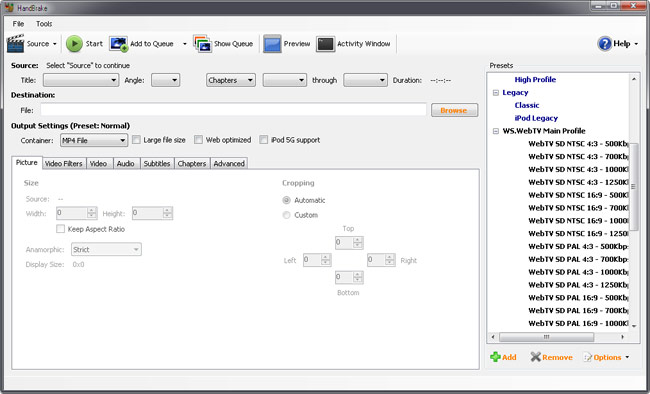Open the Preview icon
The image size is (650, 394).
click(x=272, y=44)
